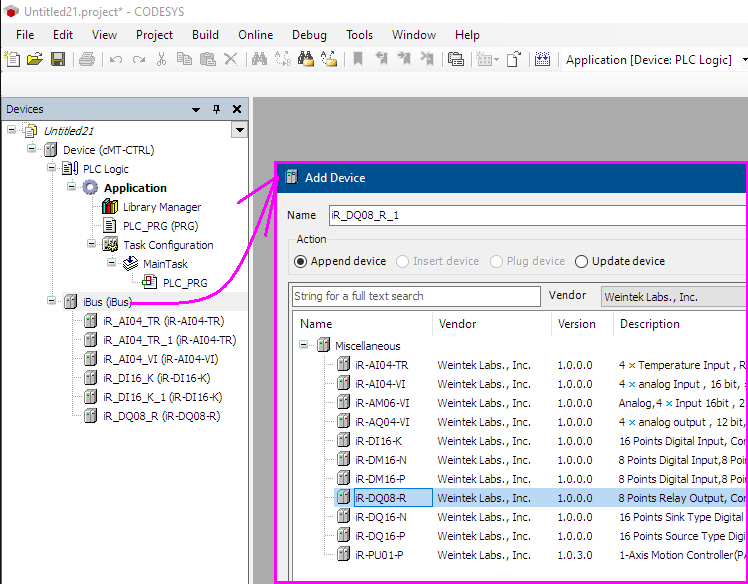The width and height of the screenshot is (748, 584).
Task: Click the device Name field containing iR_DQ08_R_1
Action: pyautogui.click(x=538, y=215)
